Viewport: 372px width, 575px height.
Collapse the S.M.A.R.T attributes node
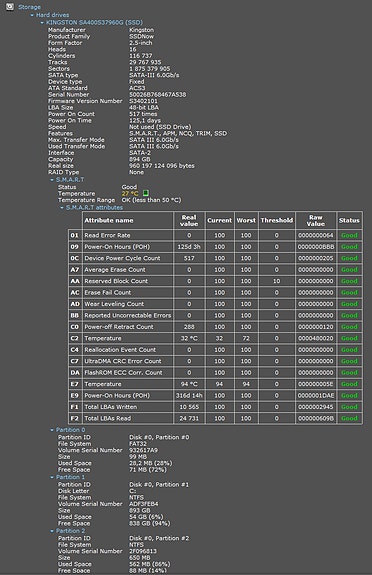[62, 208]
